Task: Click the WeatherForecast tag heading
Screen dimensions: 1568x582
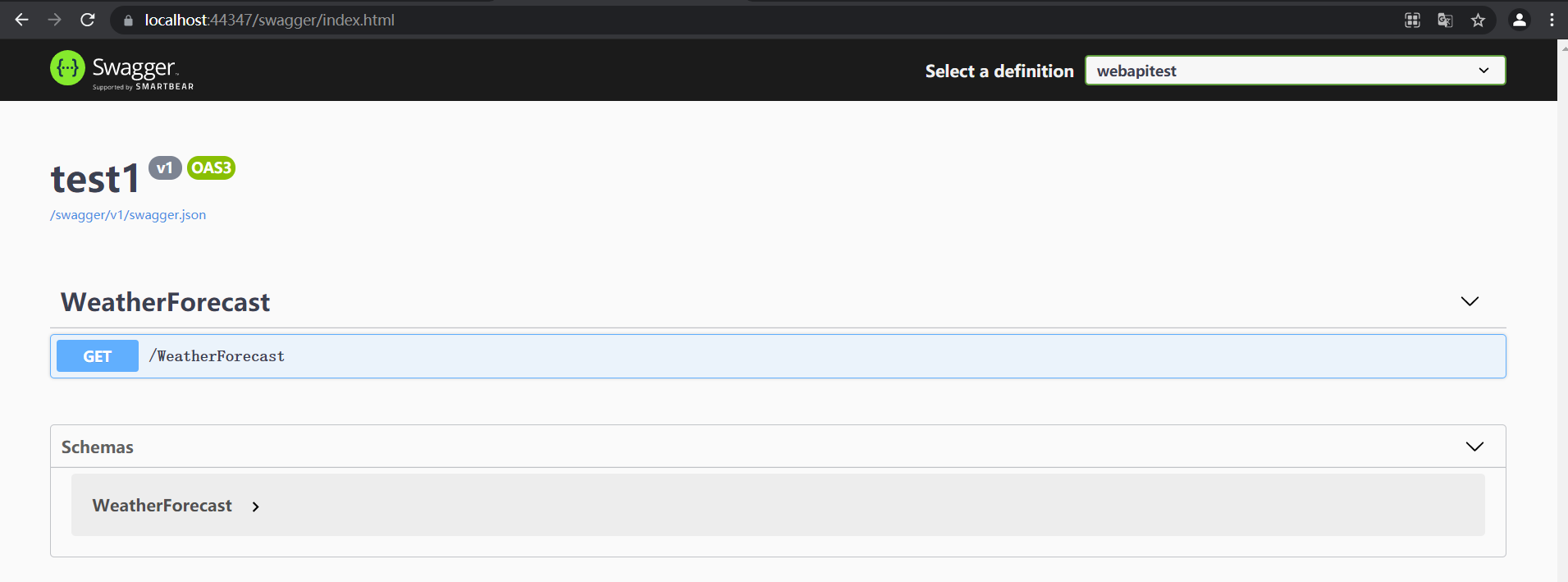Action: (165, 302)
